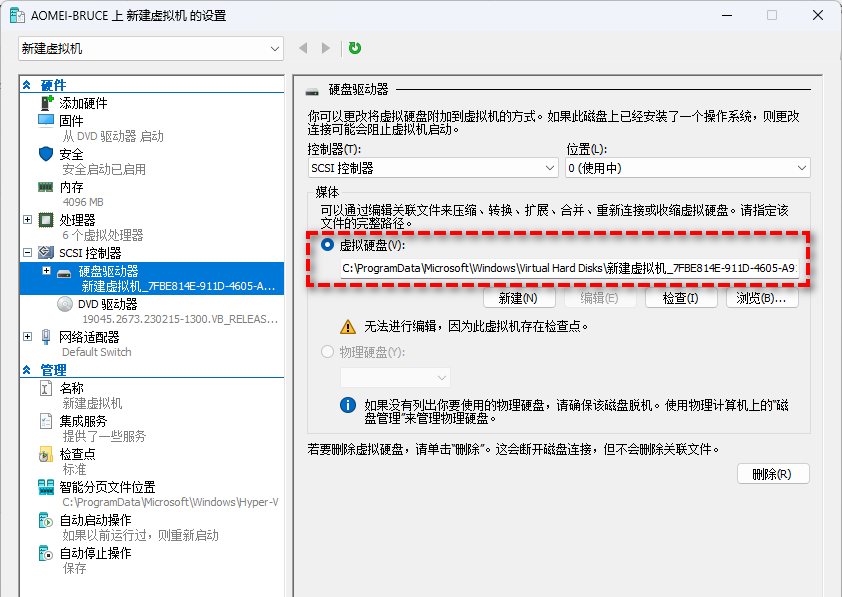Click the blue information icon
Viewport: 842px width, 597px height.
coord(348,405)
